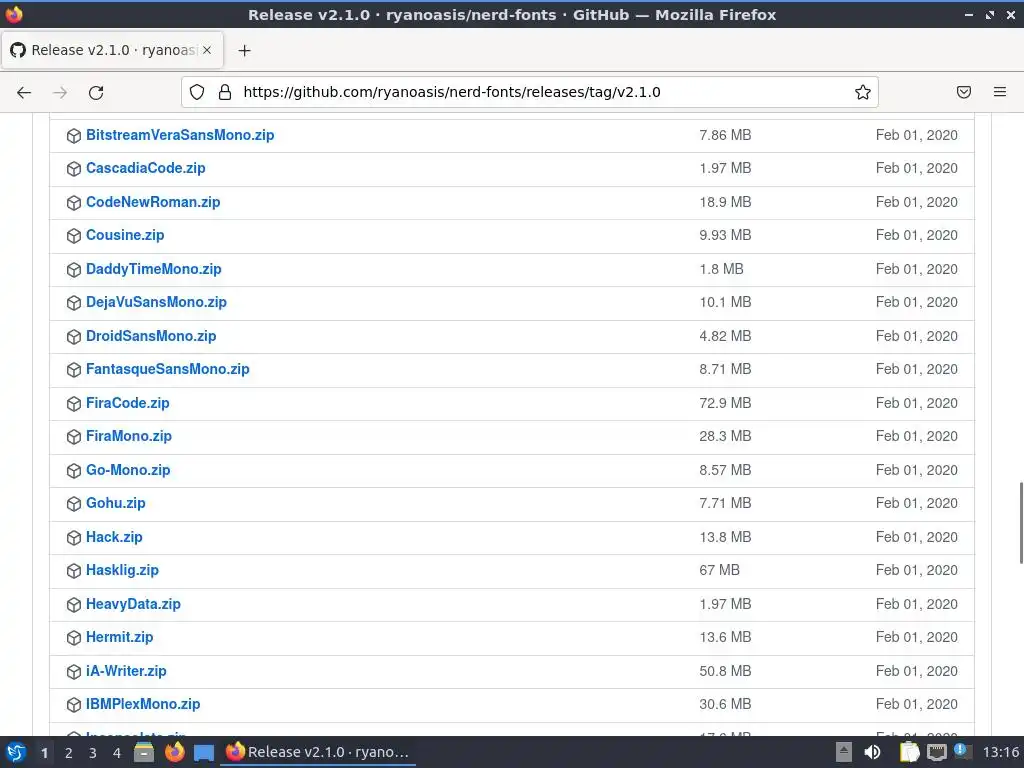The width and height of the screenshot is (1024, 768).
Task: Download IBMPlexMono.zip
Action: [143, 705]
